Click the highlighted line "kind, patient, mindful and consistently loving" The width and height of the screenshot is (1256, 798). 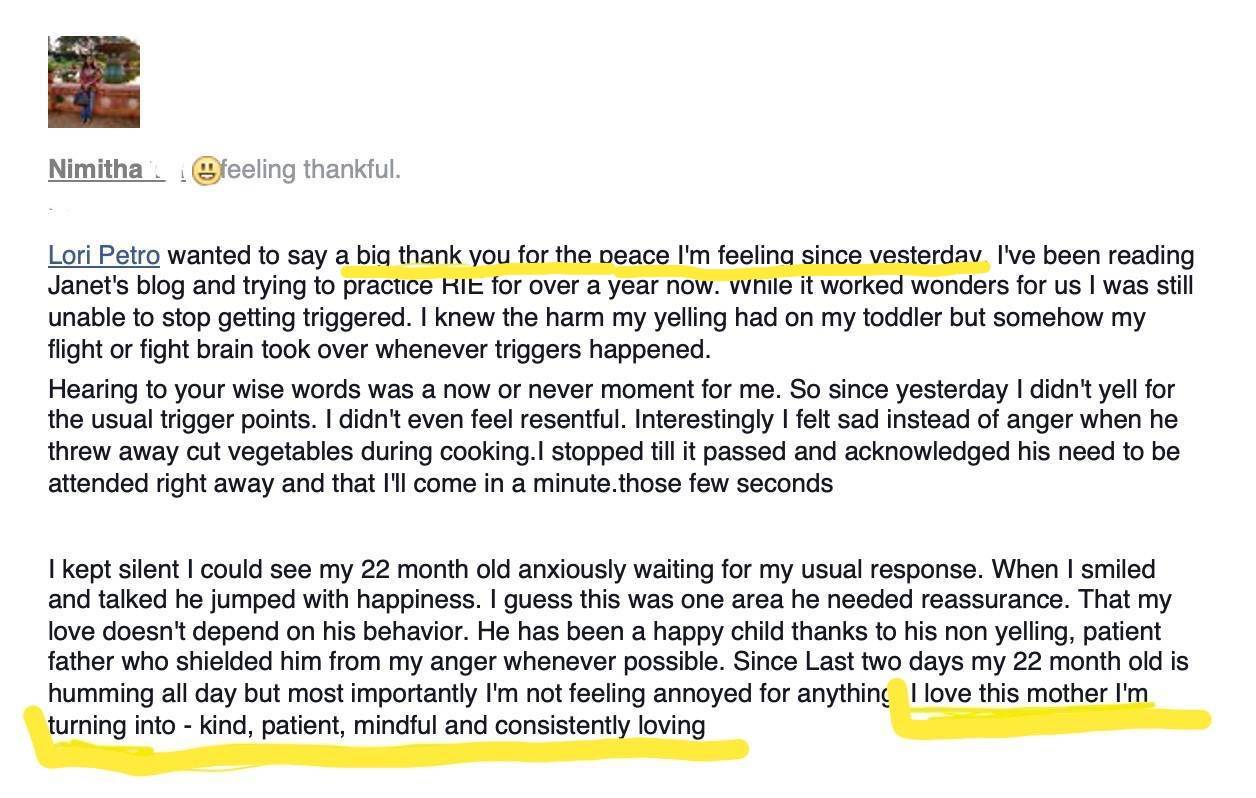[x=453, y=724]
